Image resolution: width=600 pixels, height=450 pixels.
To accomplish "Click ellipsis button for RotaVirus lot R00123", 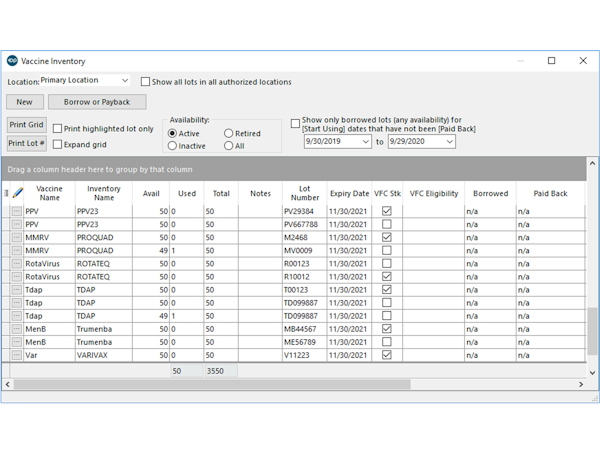I will (x=16, y=264).
